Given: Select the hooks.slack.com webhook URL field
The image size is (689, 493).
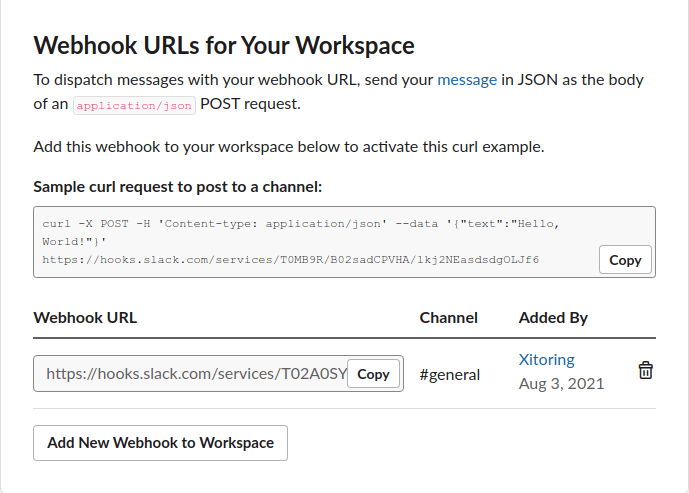Looking at the screenshot, I should [218, 374].
